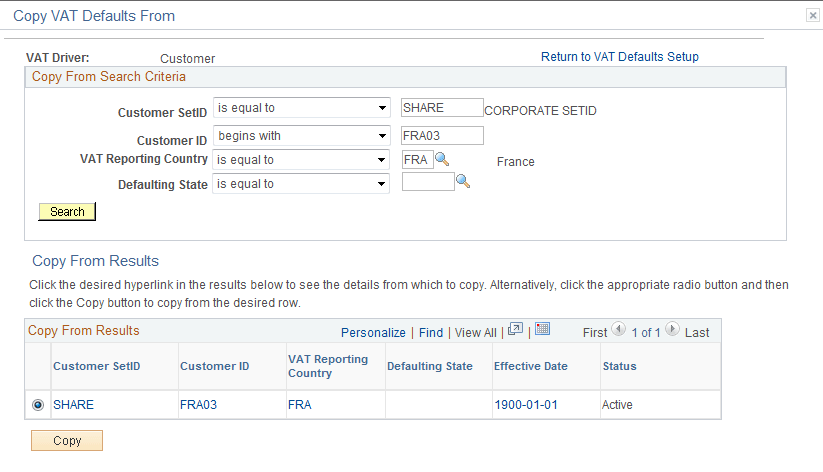This screenshot has height=472, width=823.
Task: Open Personalize grid link
Action: pos(373,332)
